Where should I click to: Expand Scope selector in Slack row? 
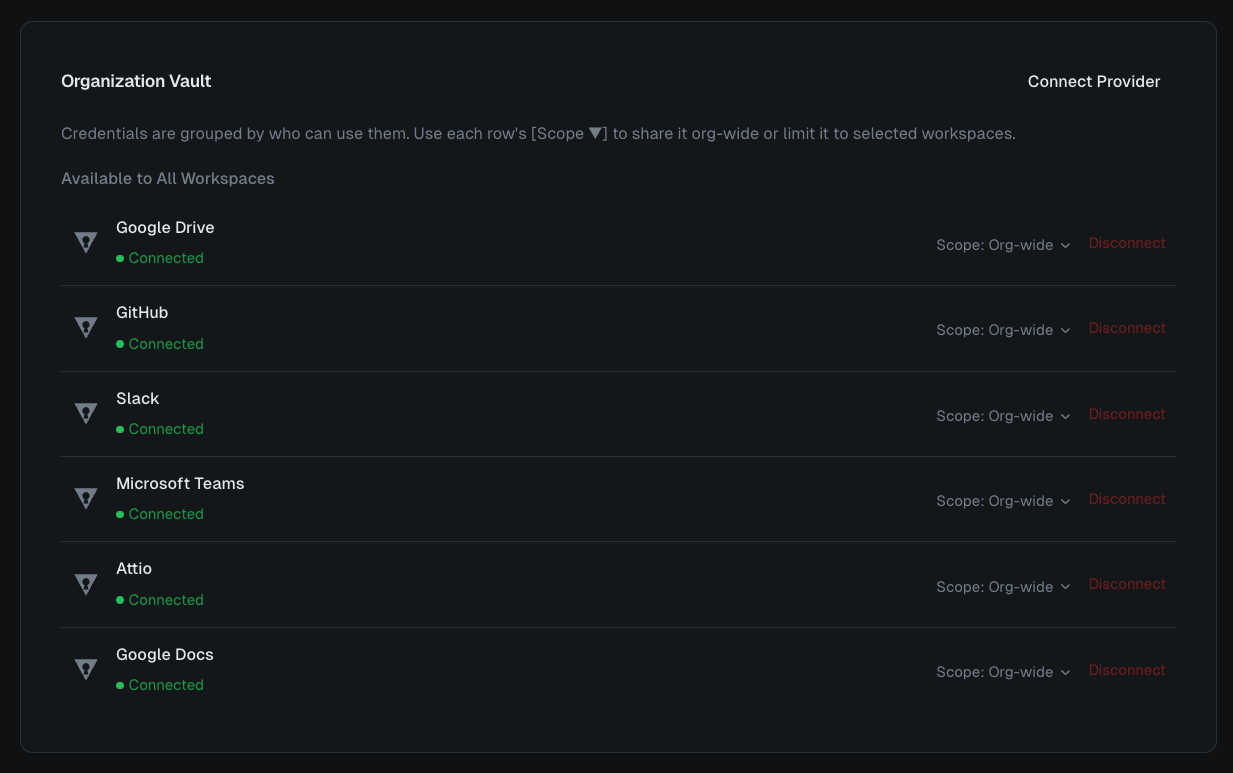click(x=1003, y=416)
